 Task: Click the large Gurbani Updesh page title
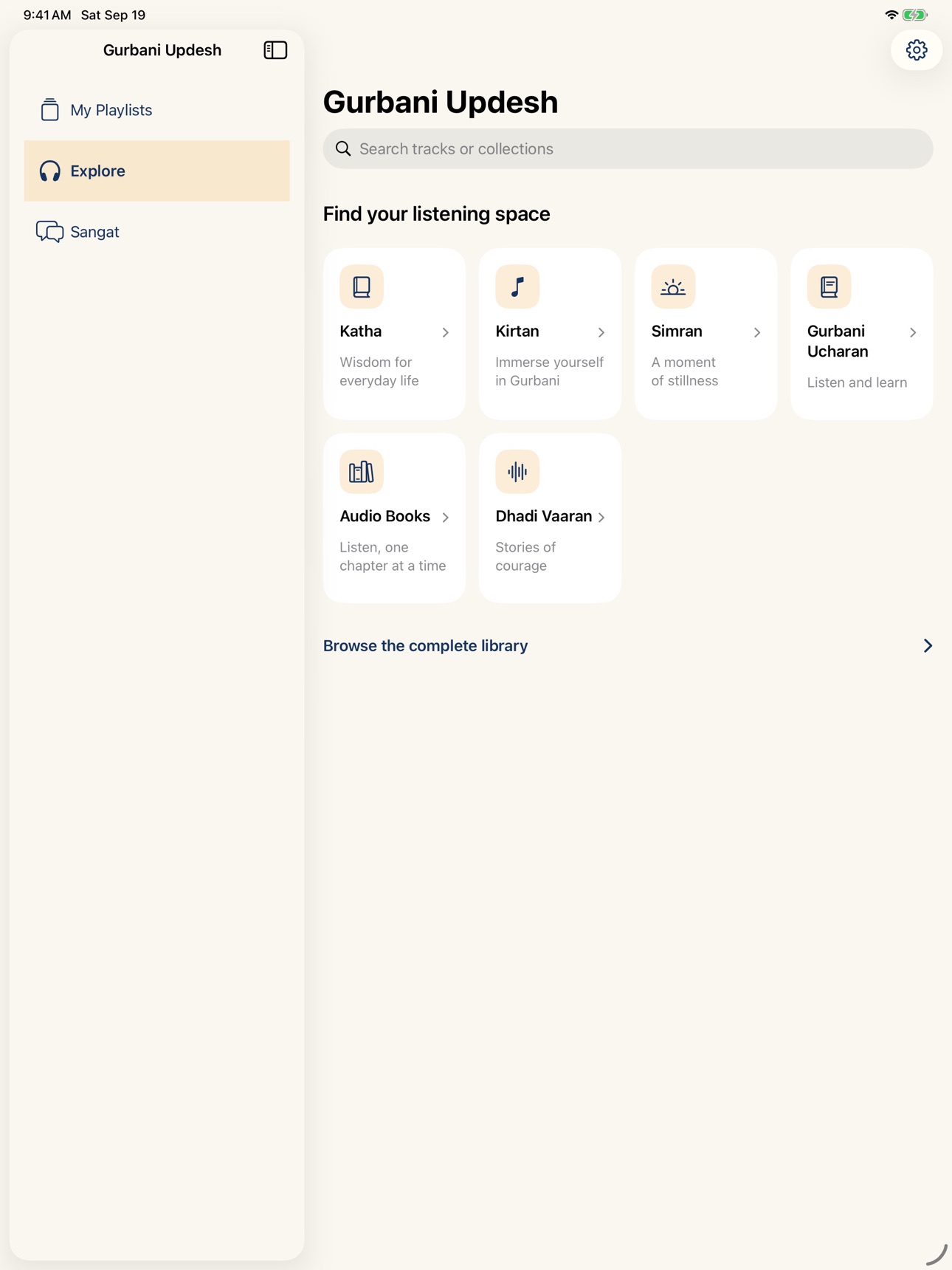[441, 102]
